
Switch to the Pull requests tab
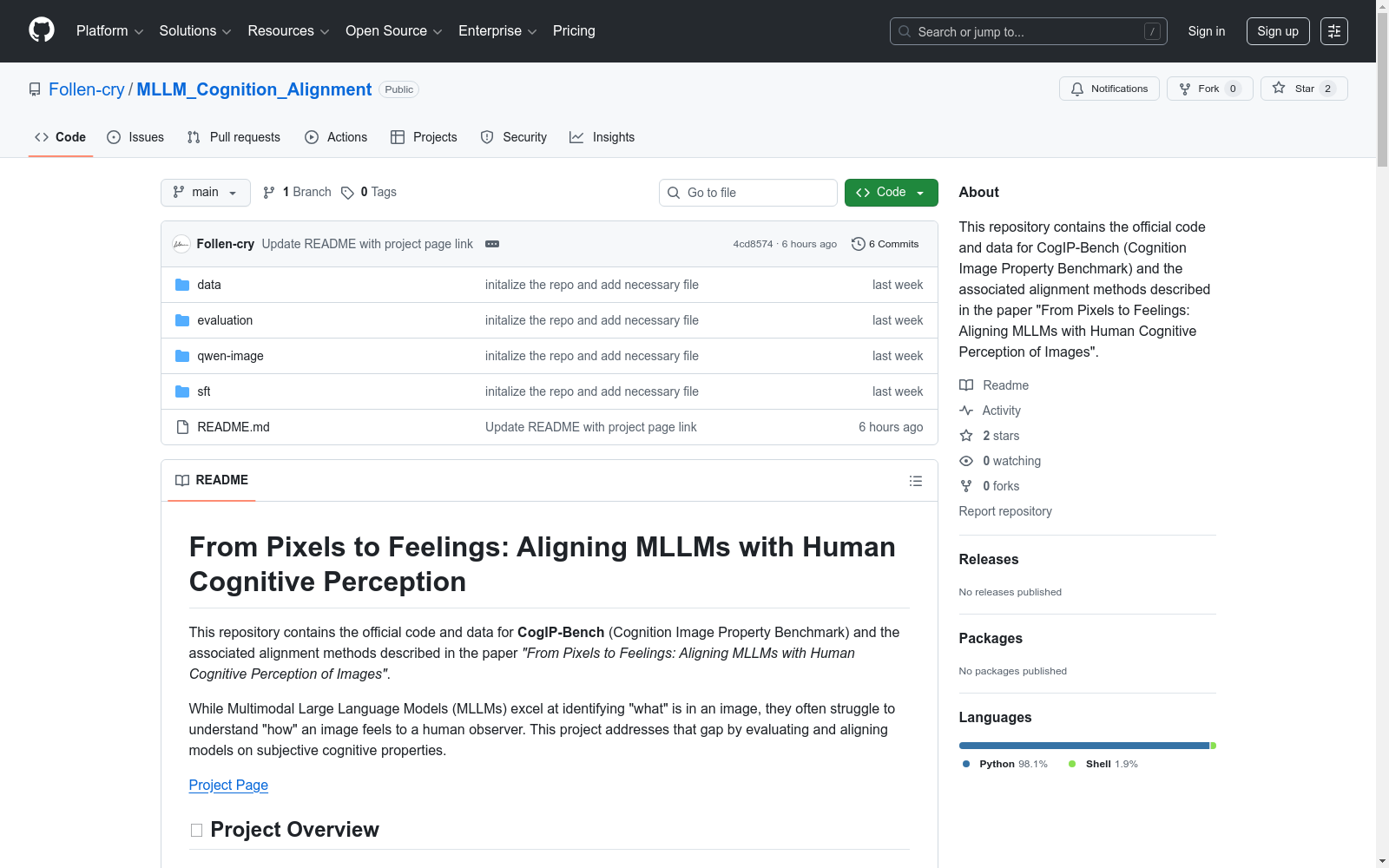coord(234,137)
